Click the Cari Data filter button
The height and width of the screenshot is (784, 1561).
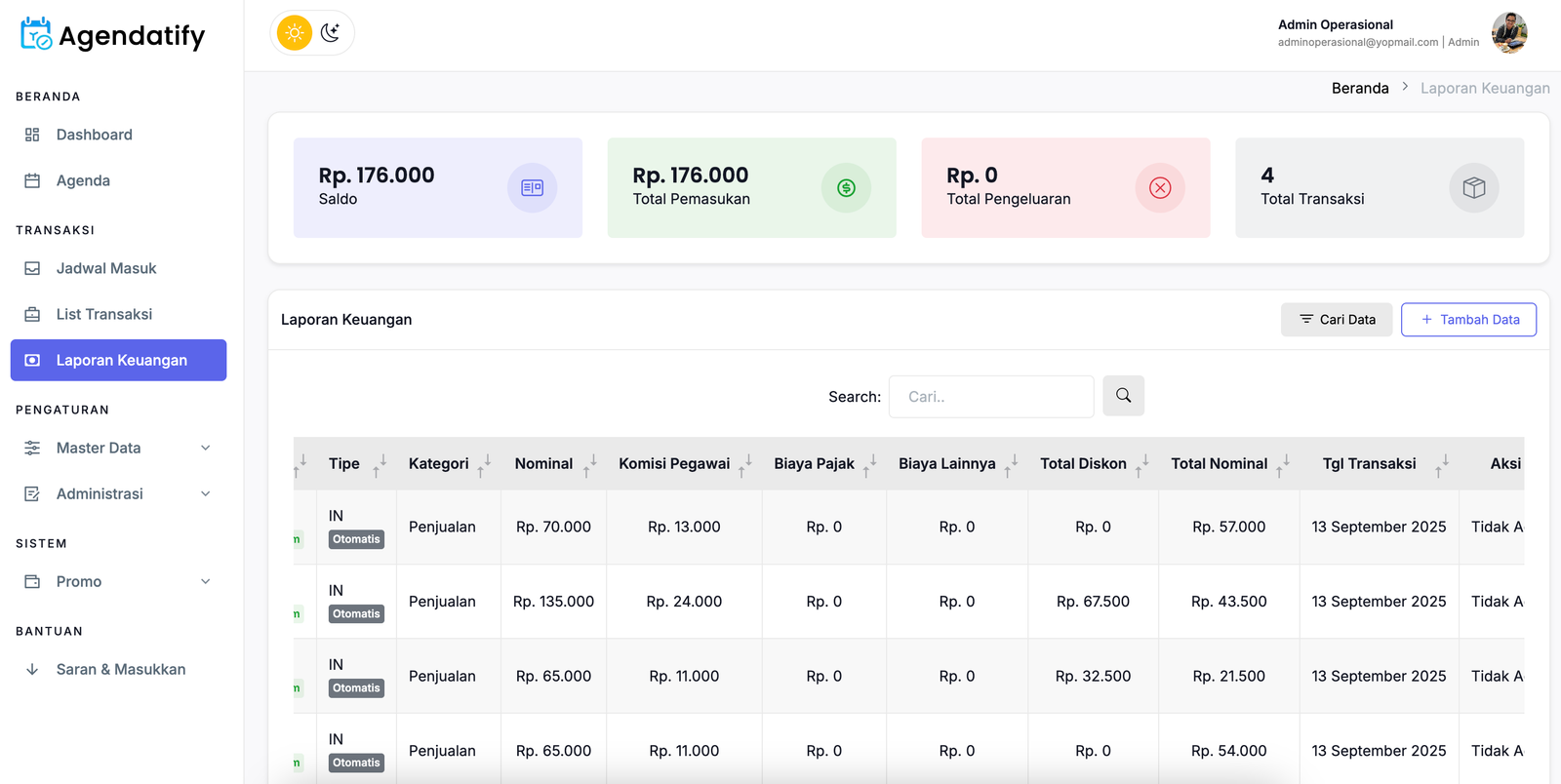pyautogui.click(x=1336, y=320)
